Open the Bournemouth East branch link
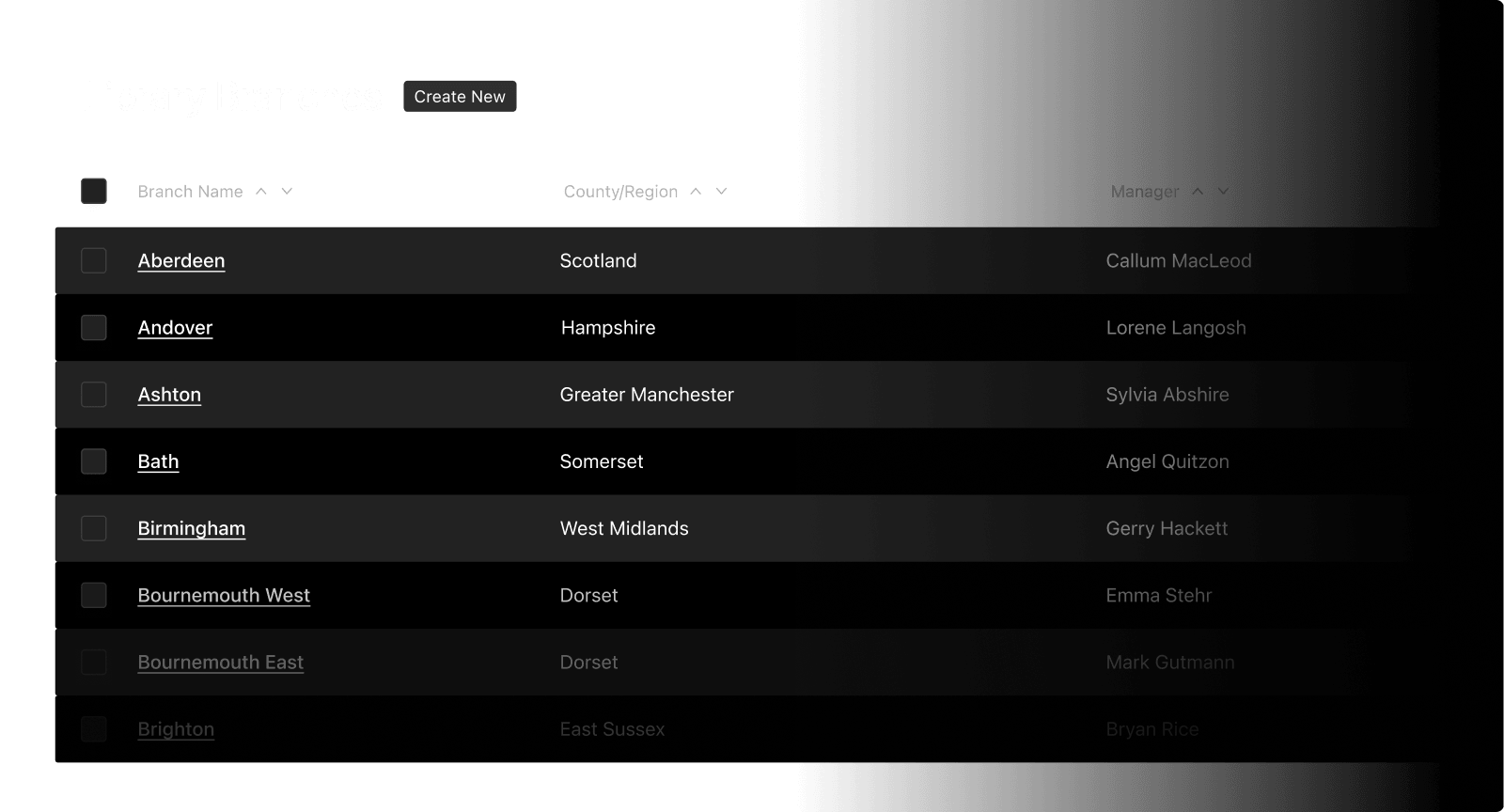Viewport: 1504px width, 812px height. pos(220,663)
